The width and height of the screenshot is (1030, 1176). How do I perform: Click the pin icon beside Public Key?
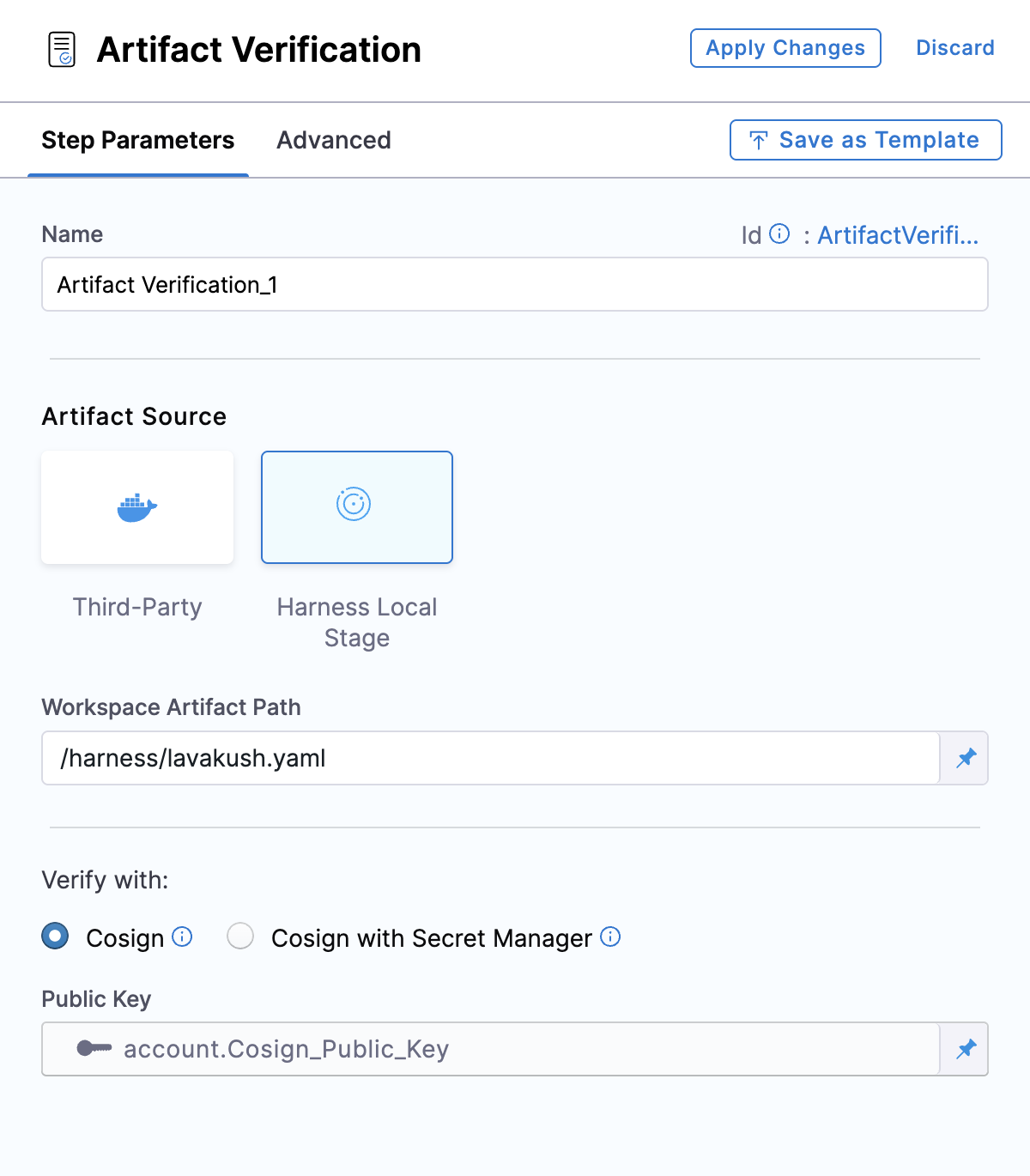966,1049
